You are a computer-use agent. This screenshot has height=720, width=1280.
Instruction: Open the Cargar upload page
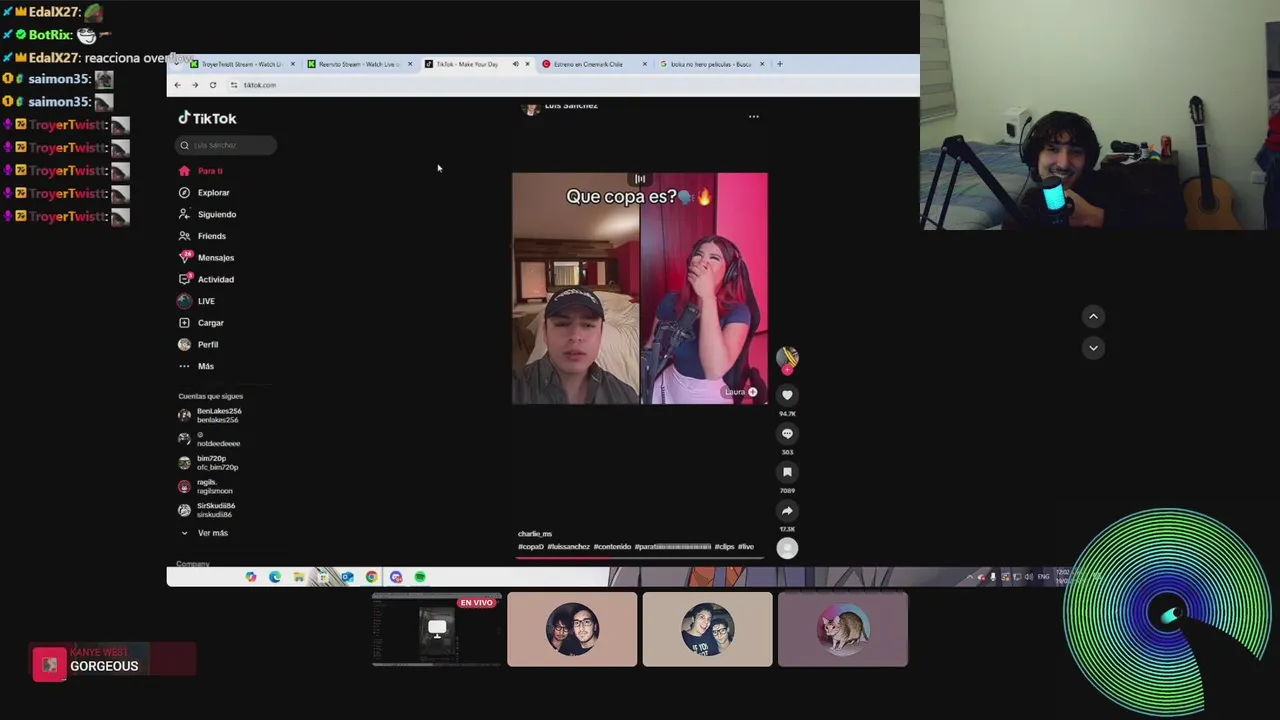click(x=201, y=323)
